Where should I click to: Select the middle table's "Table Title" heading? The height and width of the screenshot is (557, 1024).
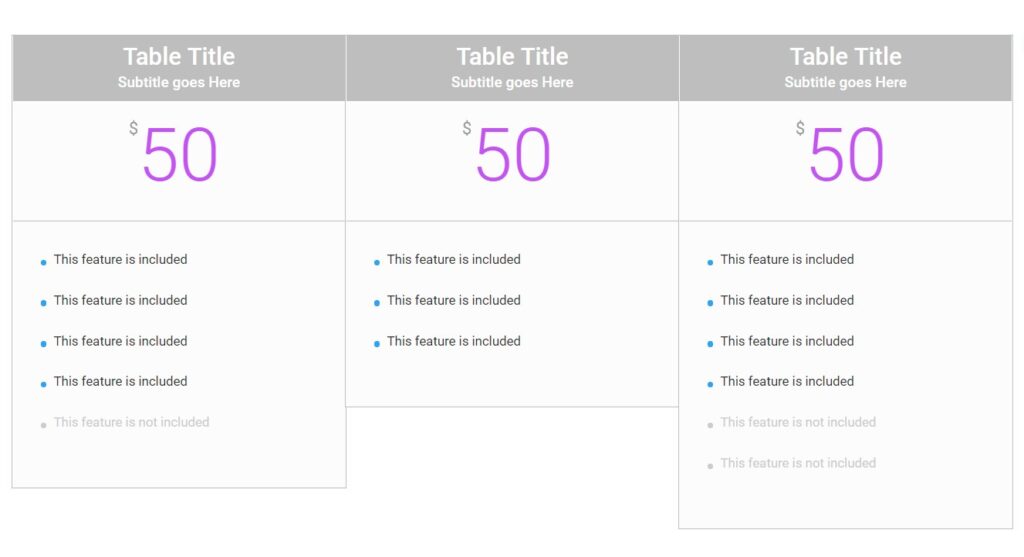[x=512, y=57]
